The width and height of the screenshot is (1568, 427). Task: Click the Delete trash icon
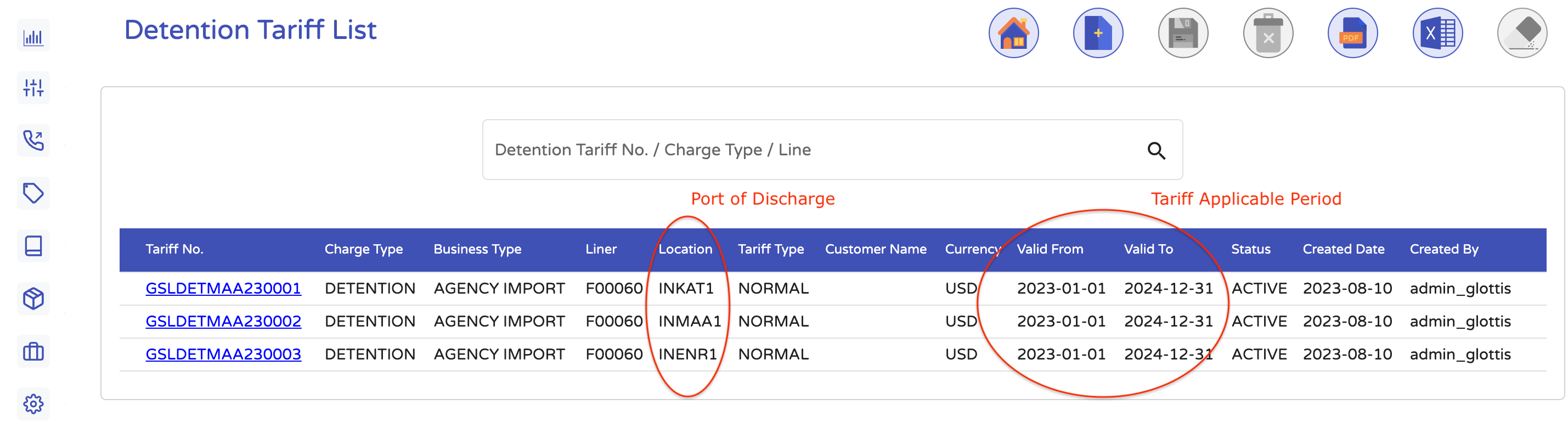click(1268, 33)
